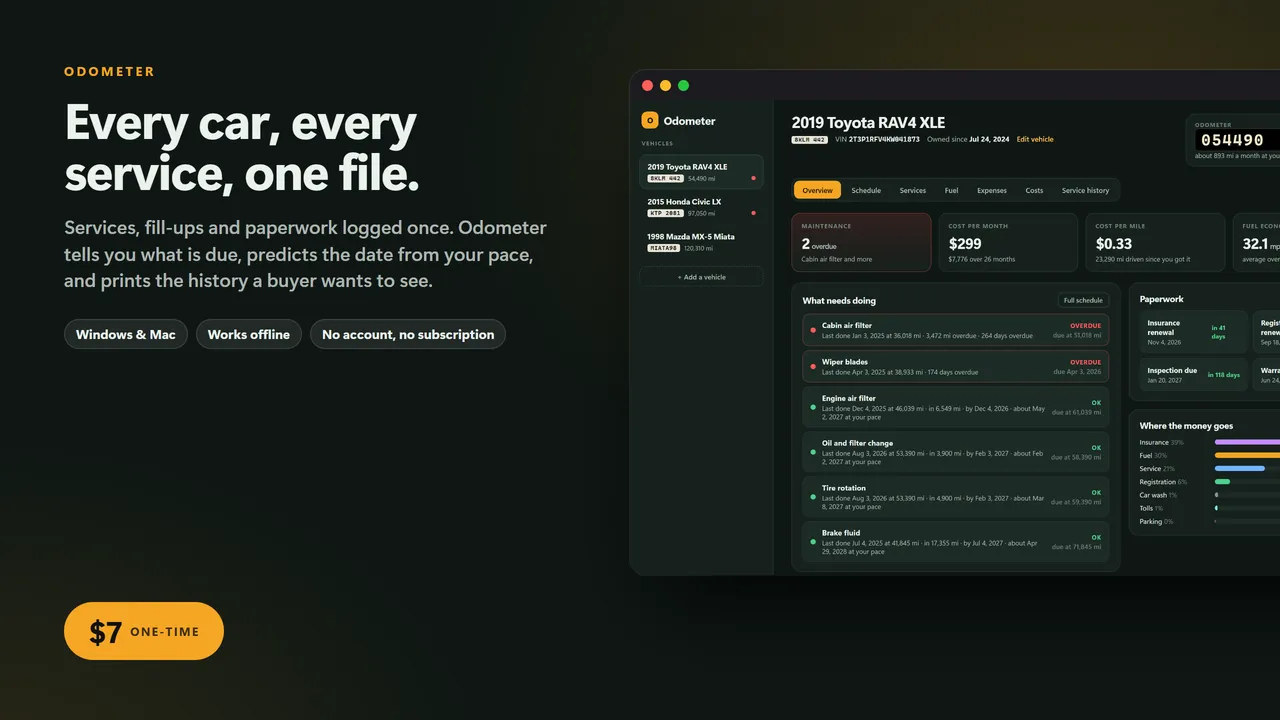Click the green dot beside Oil and filter change
Screen dimensions: 1280x720
(x=813, y=452)
